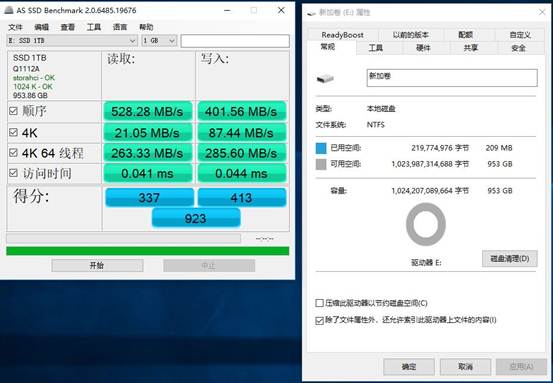This screenshot has height=383, width=553.
Task: Click the 确定 OK button
Action: point(409,367)
